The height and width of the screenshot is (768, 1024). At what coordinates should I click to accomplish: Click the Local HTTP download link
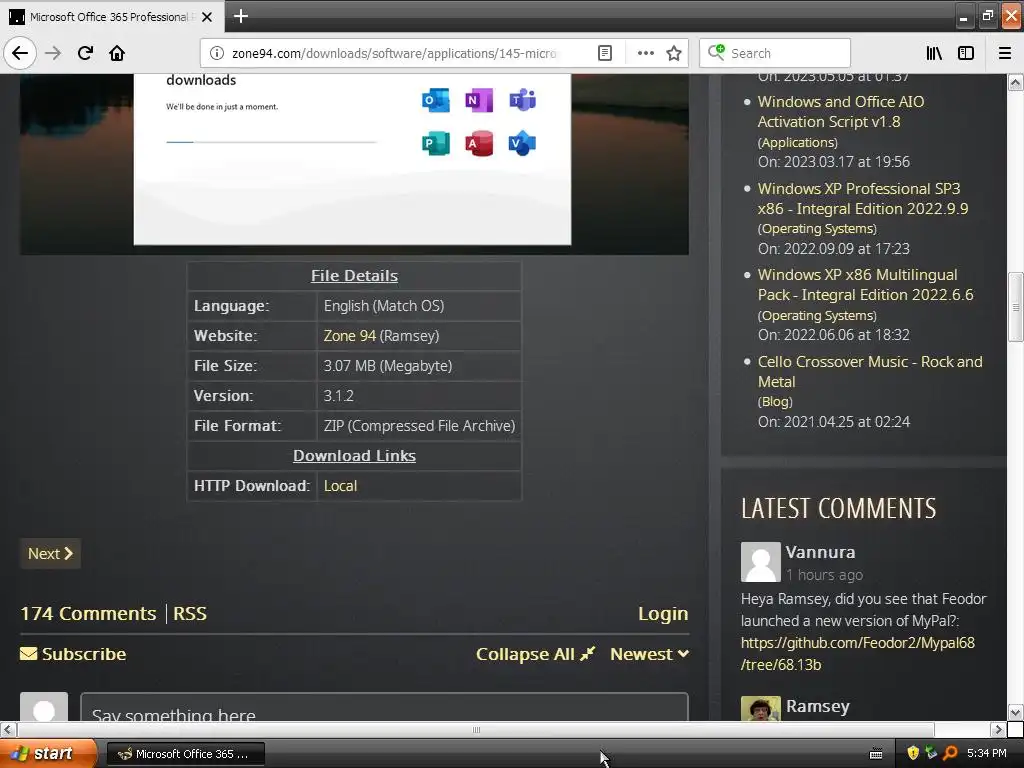point(340,486)
